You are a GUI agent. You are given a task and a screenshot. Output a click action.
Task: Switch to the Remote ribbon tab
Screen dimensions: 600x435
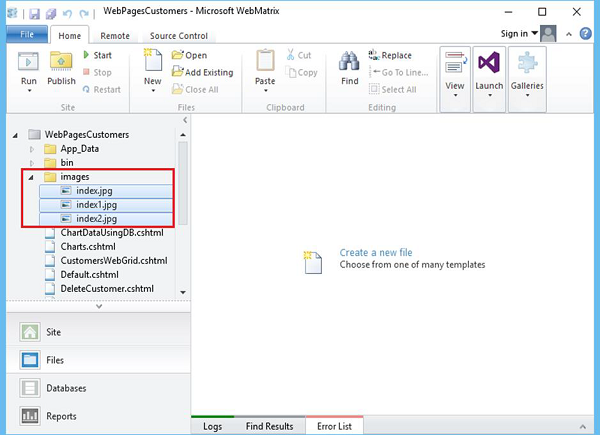click(117, 36)
